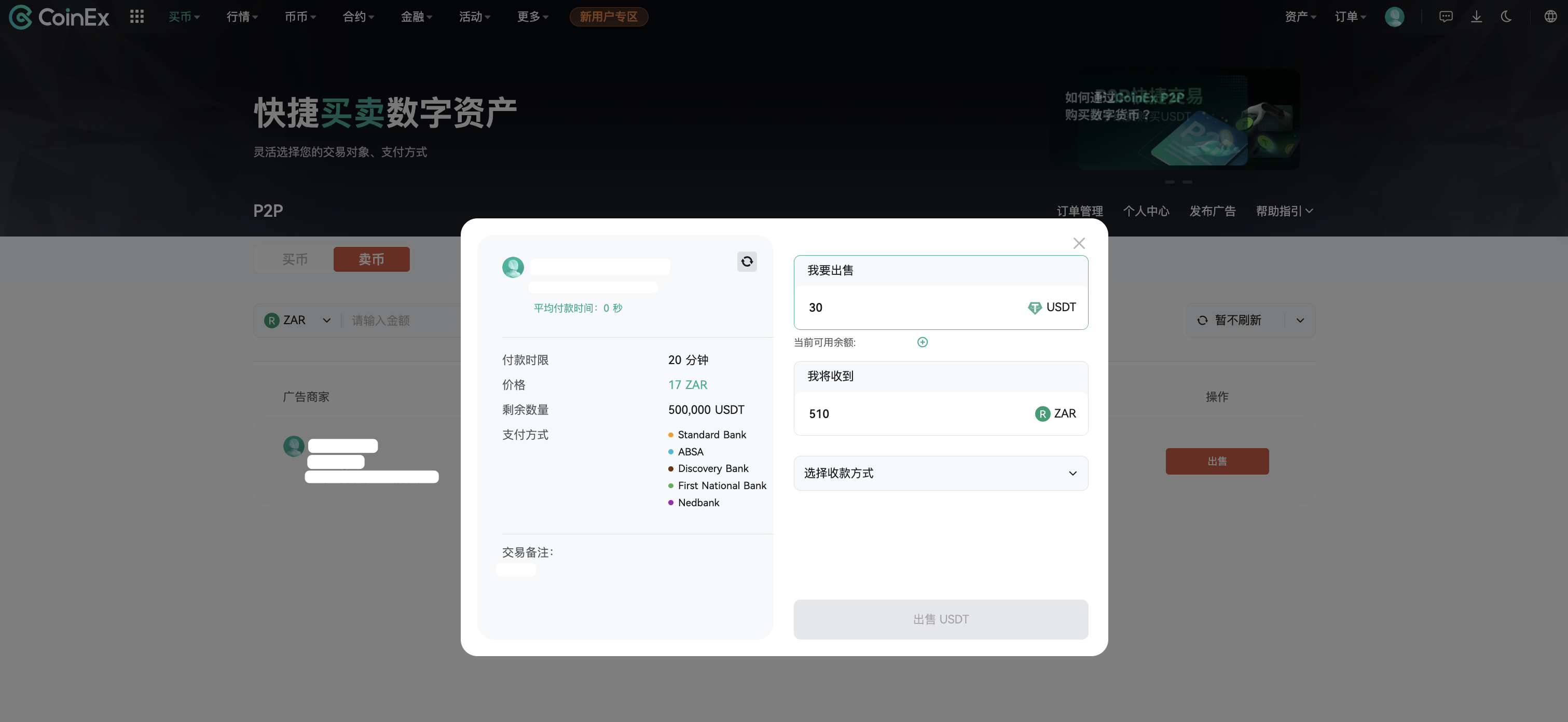Click the 广告商家 column header
The image size is (1568, 722).
(306, 397)
